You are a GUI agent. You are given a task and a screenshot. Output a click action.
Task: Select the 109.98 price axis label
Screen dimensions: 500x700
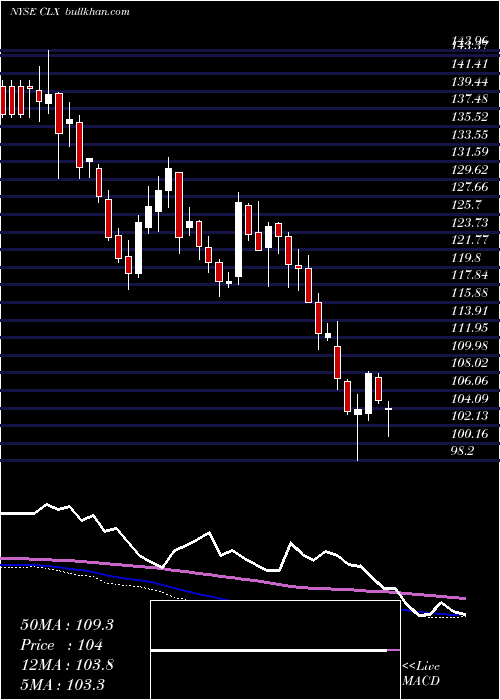[x=469, y=345]
